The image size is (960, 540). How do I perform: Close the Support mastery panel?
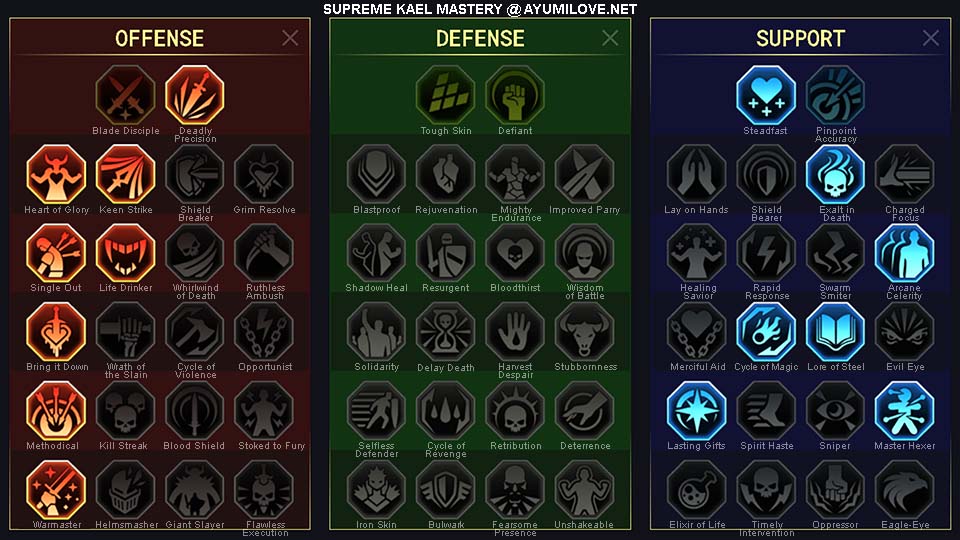click(x=931, y=38)
